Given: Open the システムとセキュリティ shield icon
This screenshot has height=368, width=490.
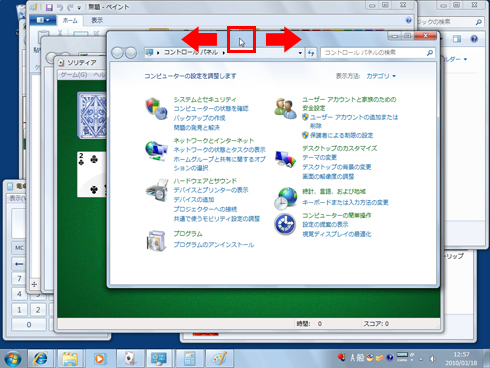Looking at the screenshot, I should tap(156, 109).
